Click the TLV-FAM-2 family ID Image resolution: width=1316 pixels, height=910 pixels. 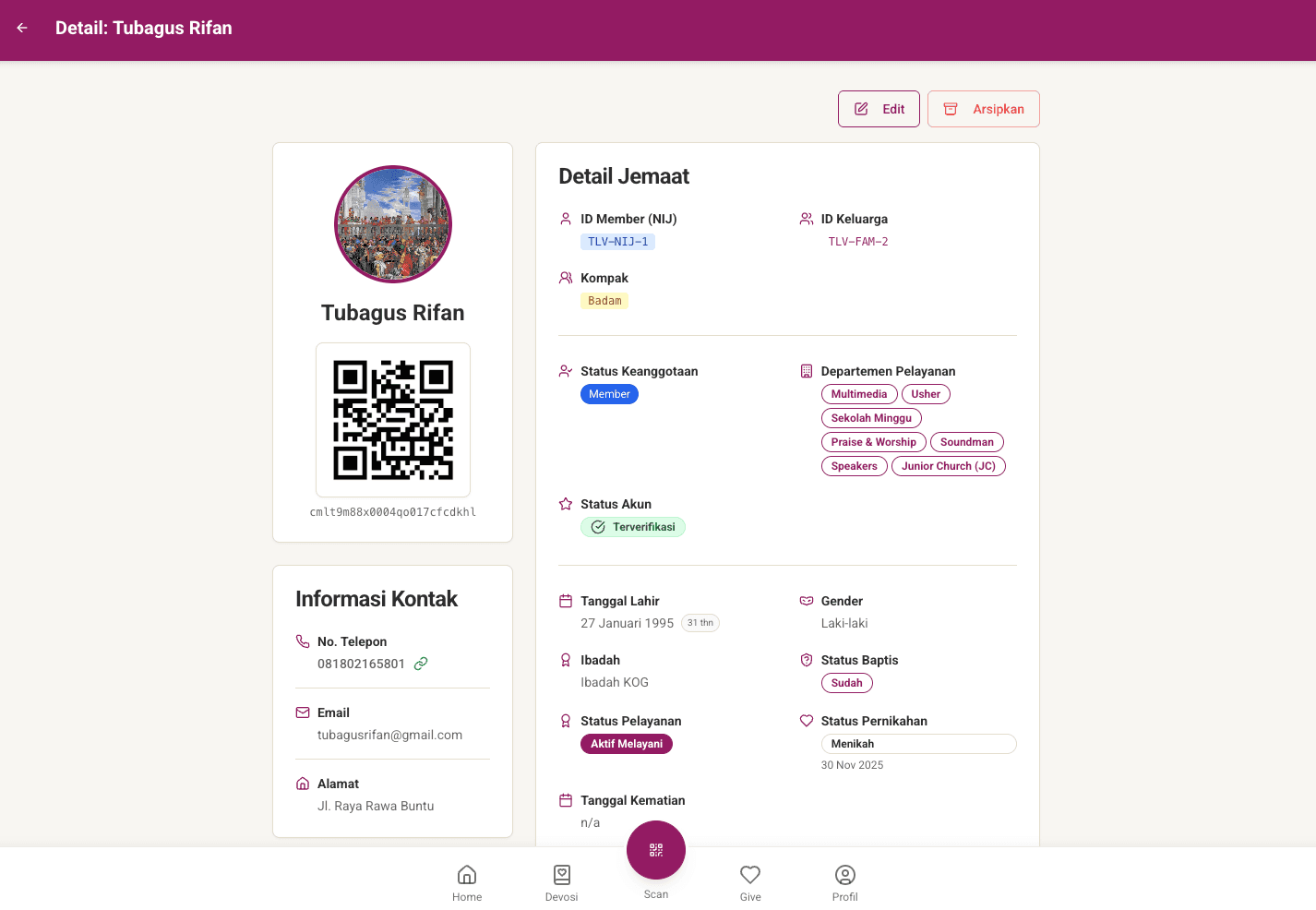[x=858, y=242]
